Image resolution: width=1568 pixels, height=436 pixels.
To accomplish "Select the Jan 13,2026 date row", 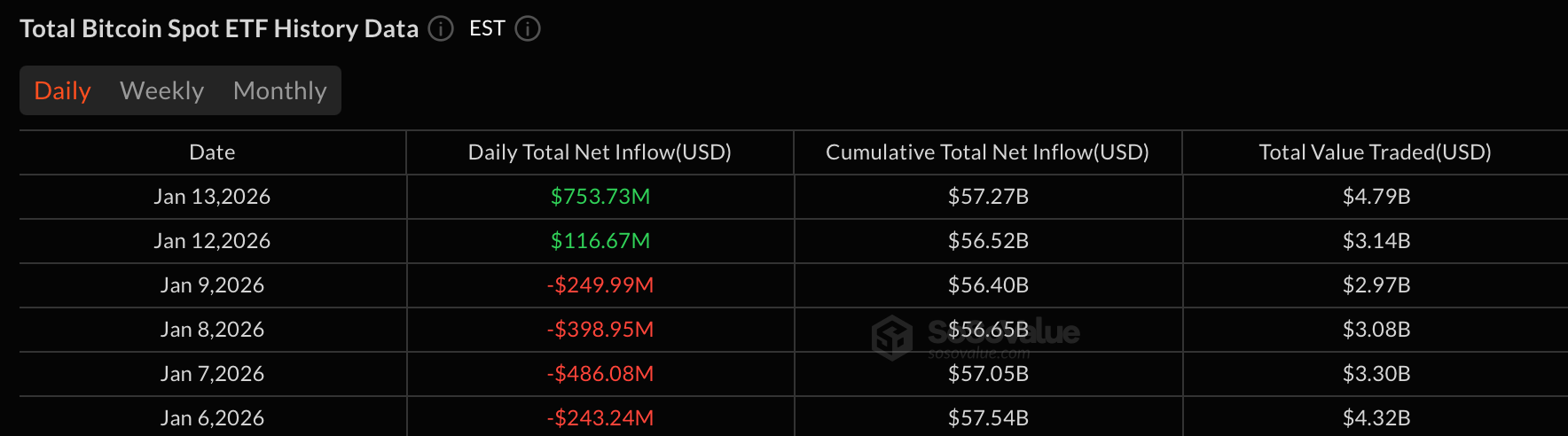I will [x=212, y=197].
